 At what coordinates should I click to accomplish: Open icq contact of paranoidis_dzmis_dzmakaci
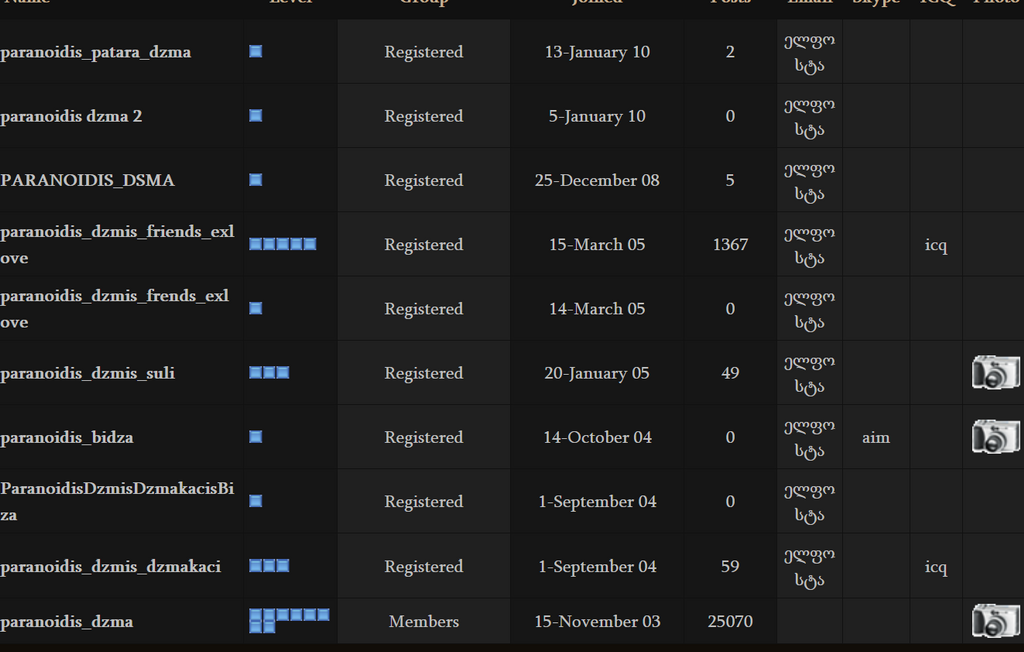[x=935, y=566]
